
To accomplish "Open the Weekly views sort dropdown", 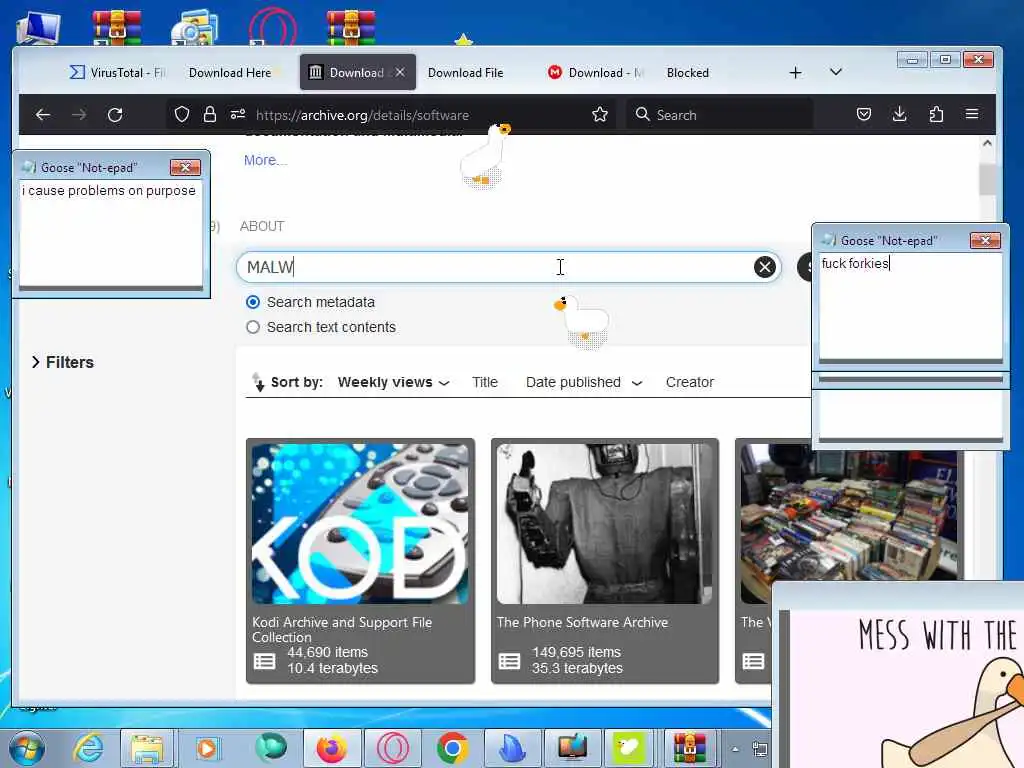I will [394, 382].
